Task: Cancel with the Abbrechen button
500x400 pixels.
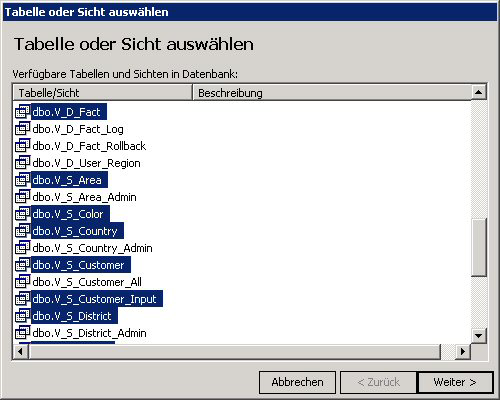Action: click(297, 382)
